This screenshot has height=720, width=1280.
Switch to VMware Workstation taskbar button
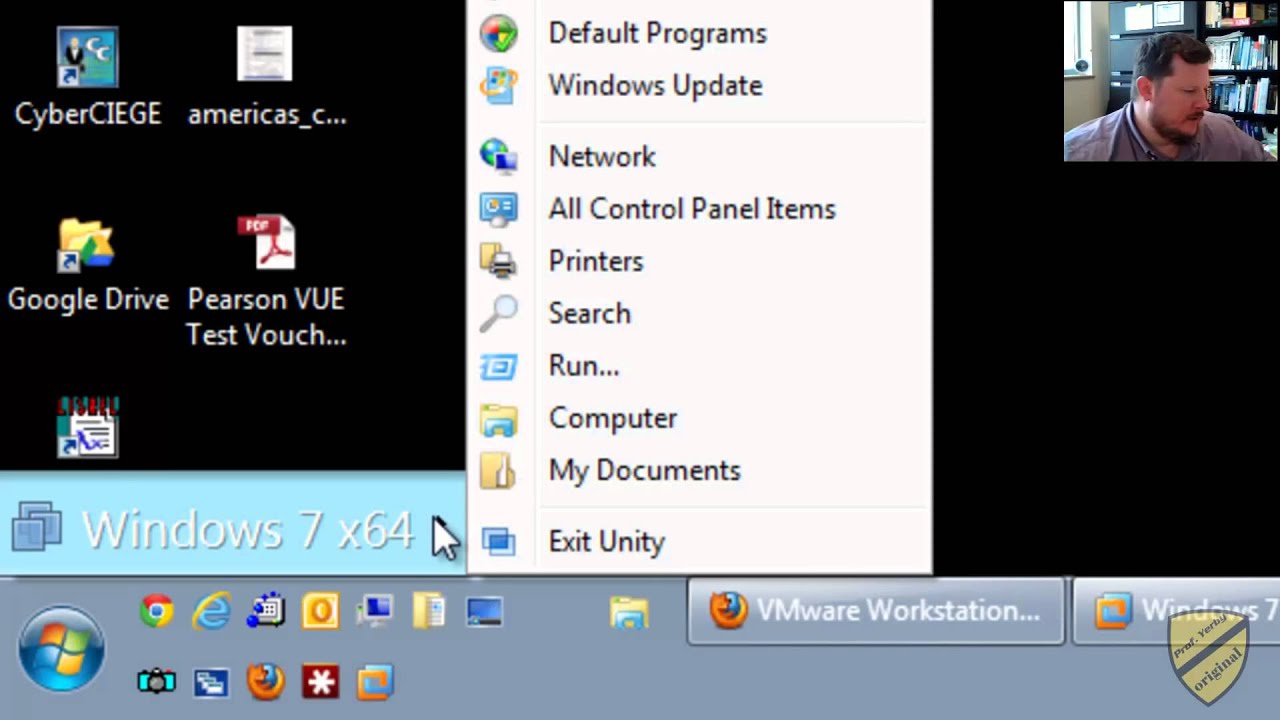876,611
